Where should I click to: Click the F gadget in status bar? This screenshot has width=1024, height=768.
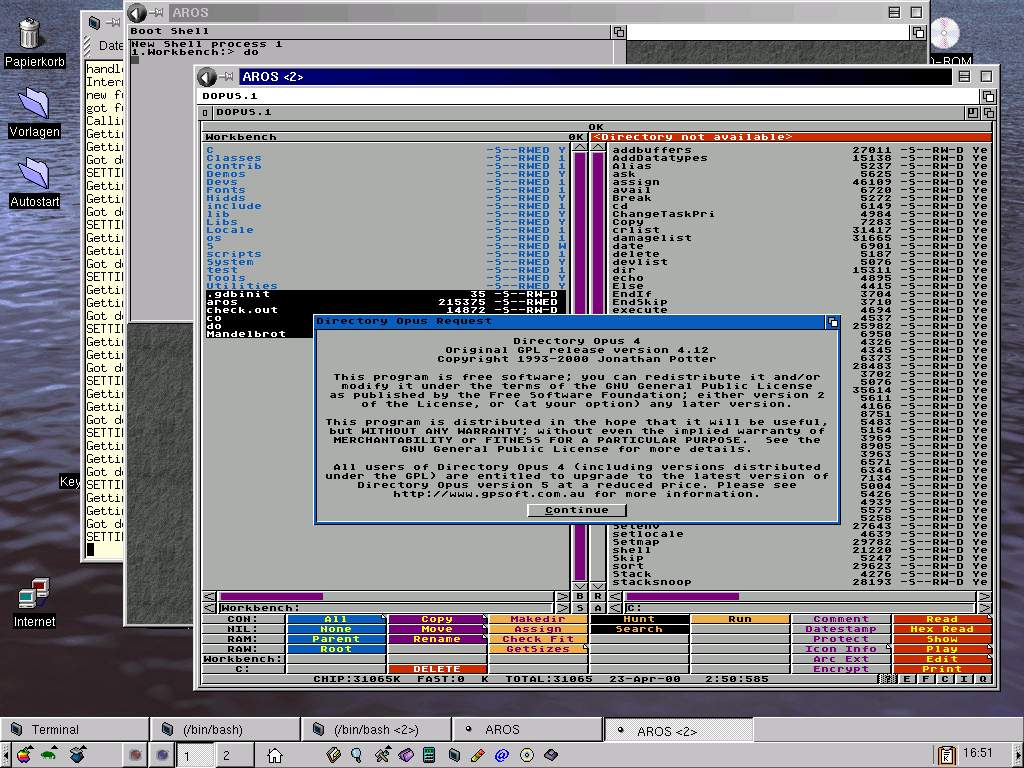click(x=925, y=679)
